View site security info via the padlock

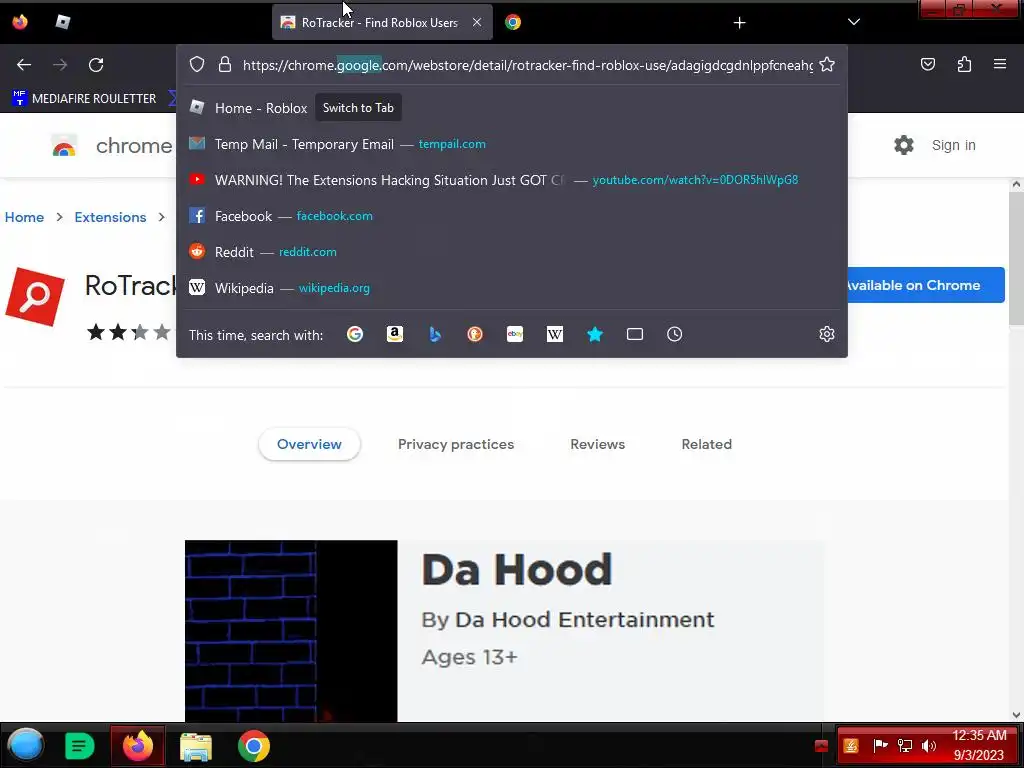pyautogui.click(x=225, y=64)
